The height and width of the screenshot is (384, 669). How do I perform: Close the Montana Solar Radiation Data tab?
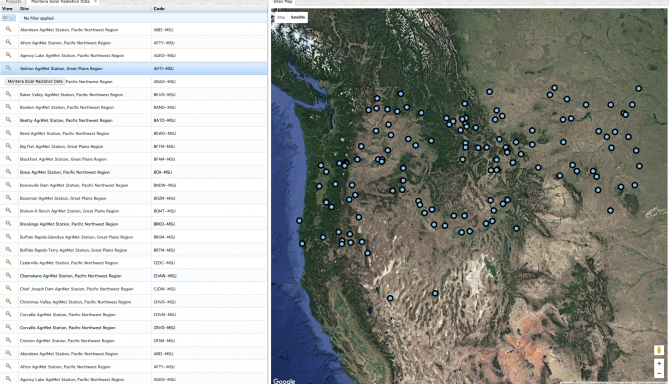click(96, 2)
